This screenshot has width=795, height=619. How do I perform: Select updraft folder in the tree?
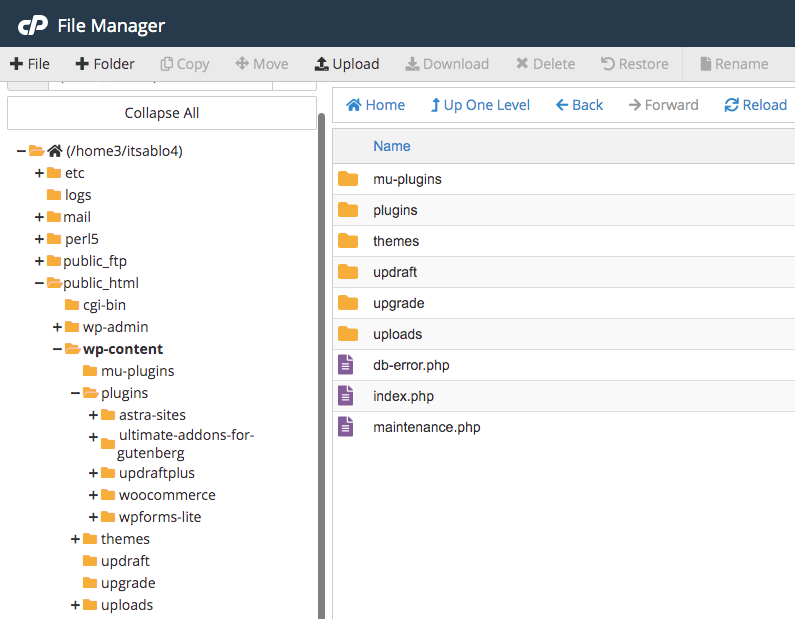(x=125, y=561)
